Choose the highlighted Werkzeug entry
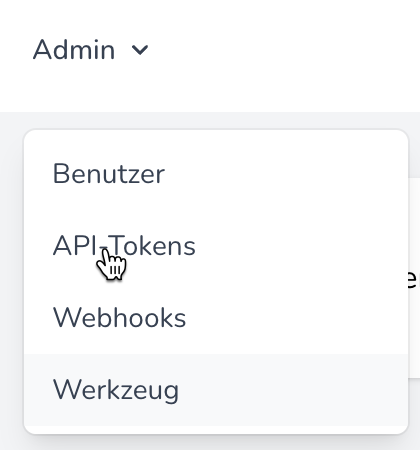Screen dimensions: 420x450 (216, 390)
